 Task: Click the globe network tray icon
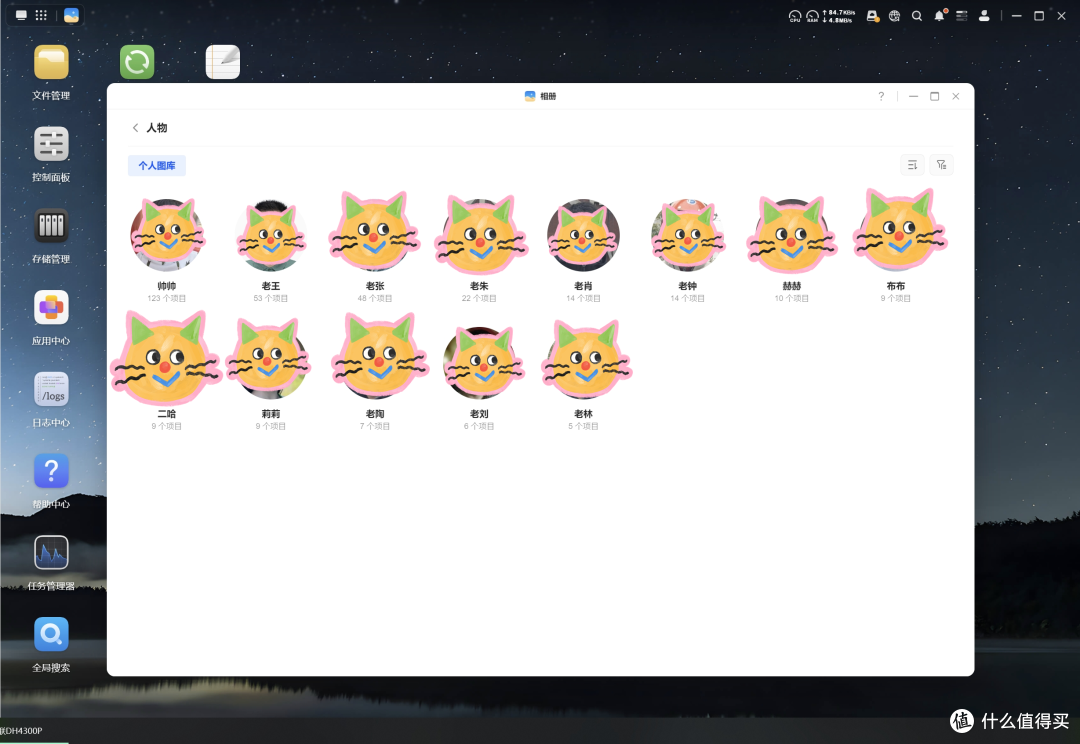pyautogui.click(x=894, y=16)
